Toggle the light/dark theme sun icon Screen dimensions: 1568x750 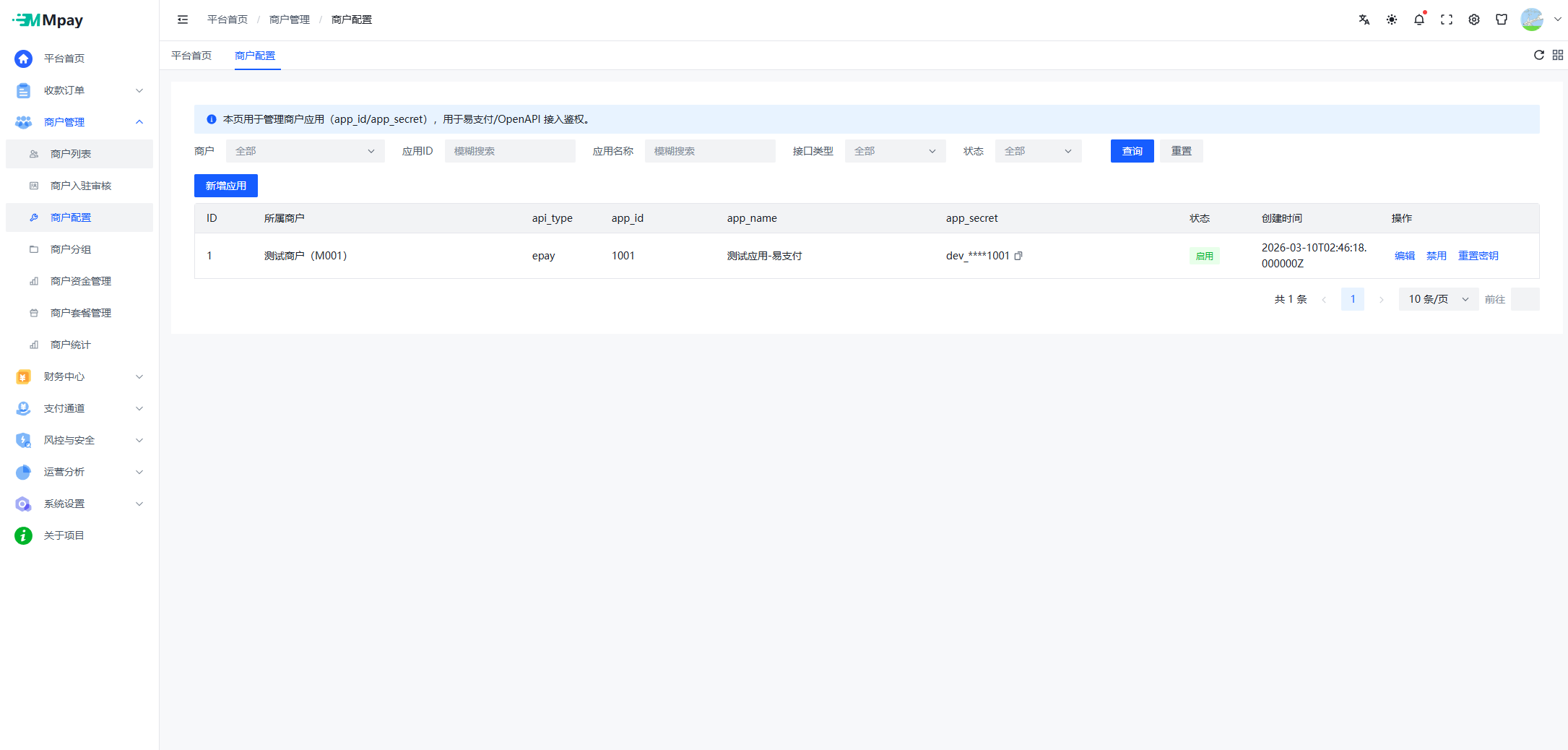tap(1391, 20)
